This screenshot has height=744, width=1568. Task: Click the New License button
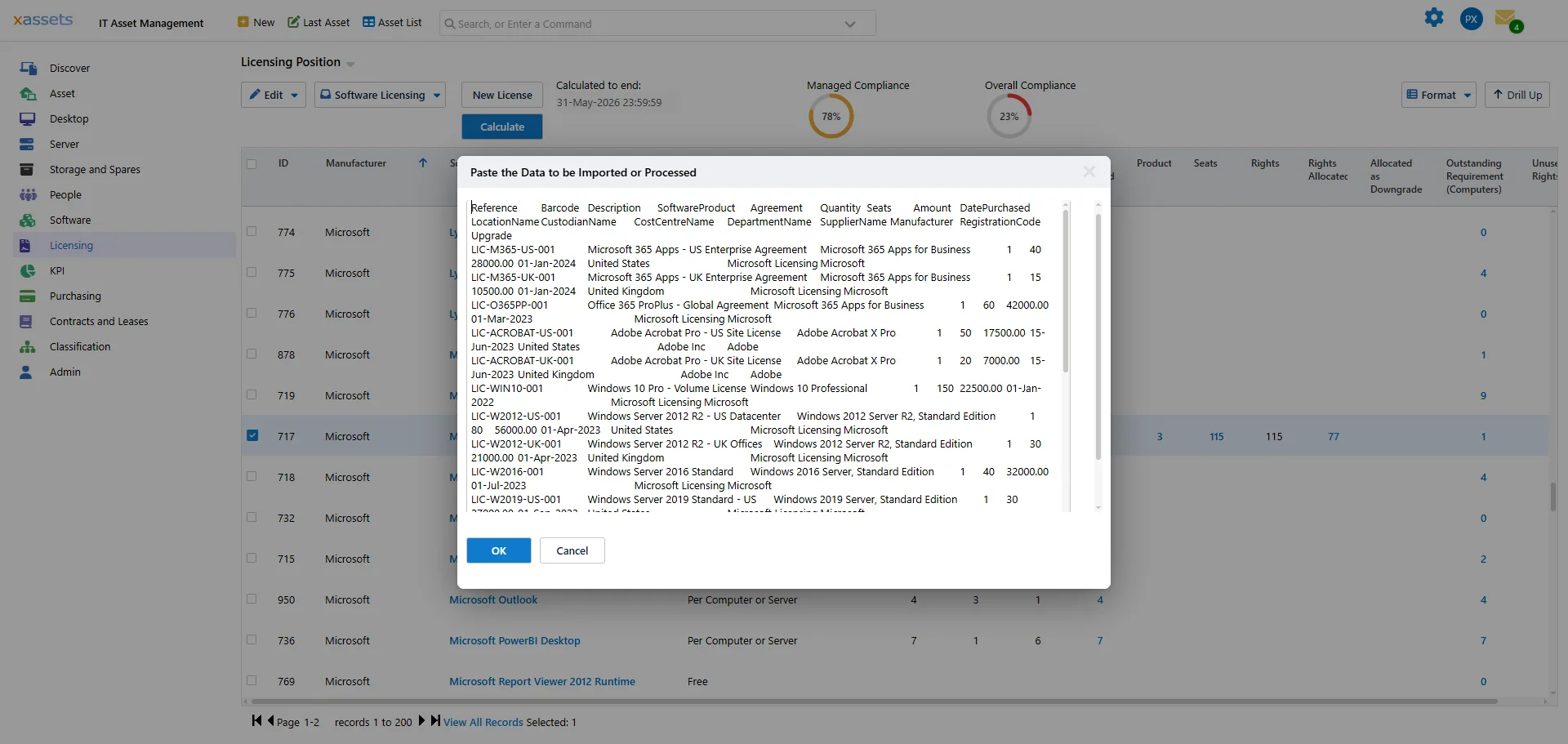pos(502,95)
